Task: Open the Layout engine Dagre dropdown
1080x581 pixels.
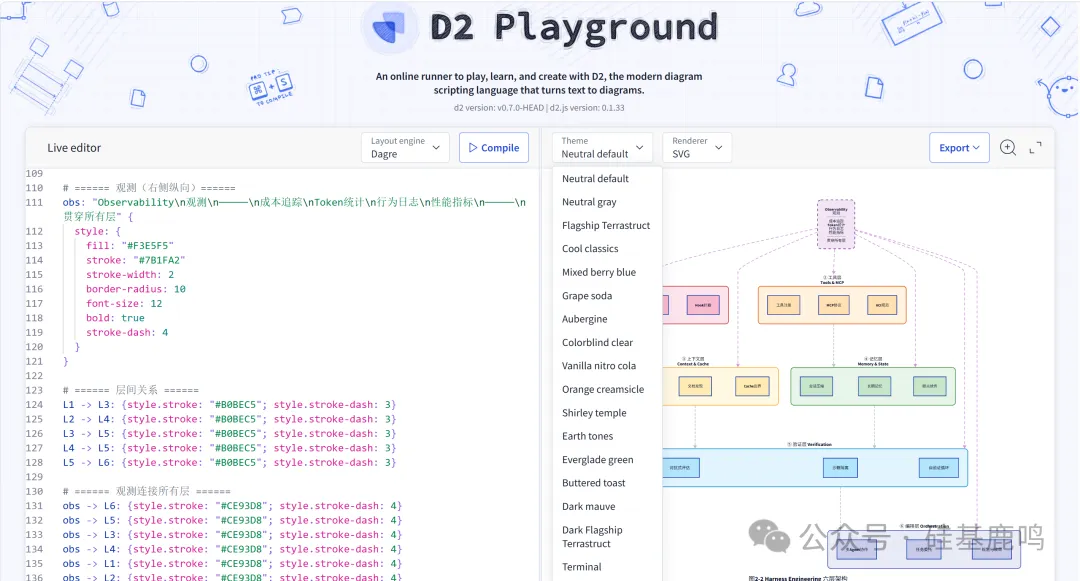Action: pyautogui.click(x=405, y=148)
